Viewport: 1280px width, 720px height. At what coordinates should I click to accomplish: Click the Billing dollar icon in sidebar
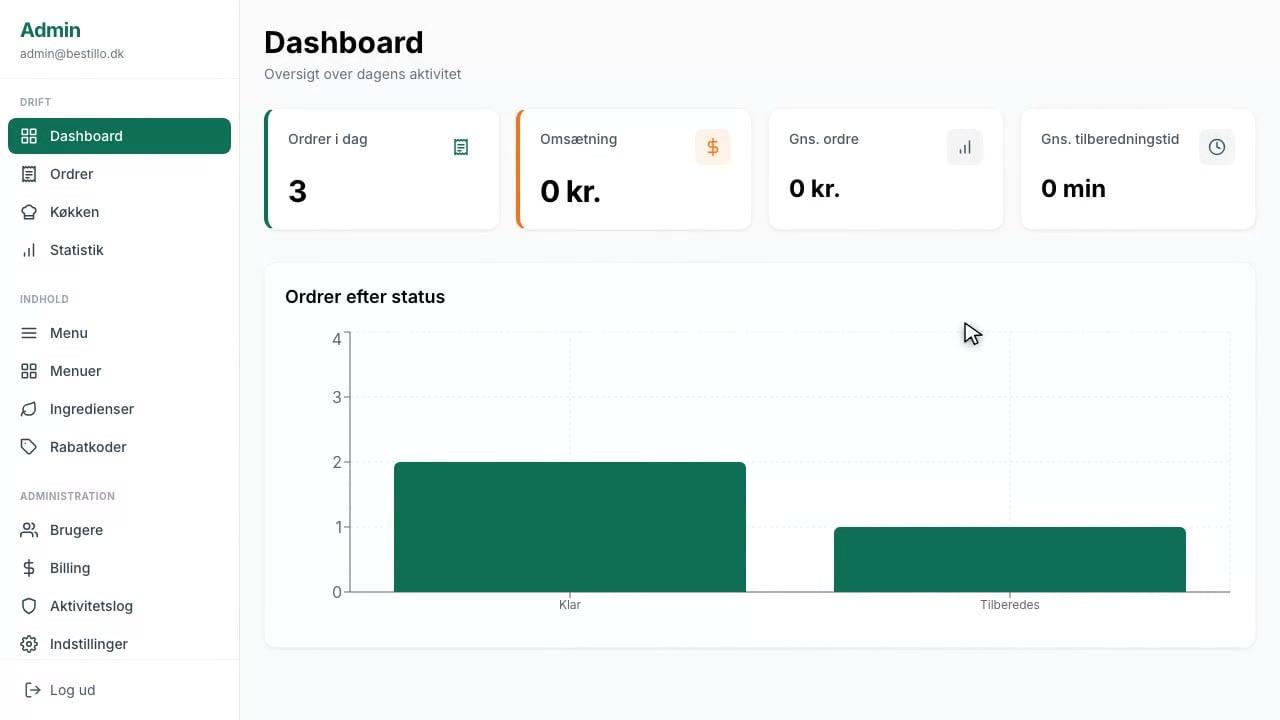tap(29, 568)
